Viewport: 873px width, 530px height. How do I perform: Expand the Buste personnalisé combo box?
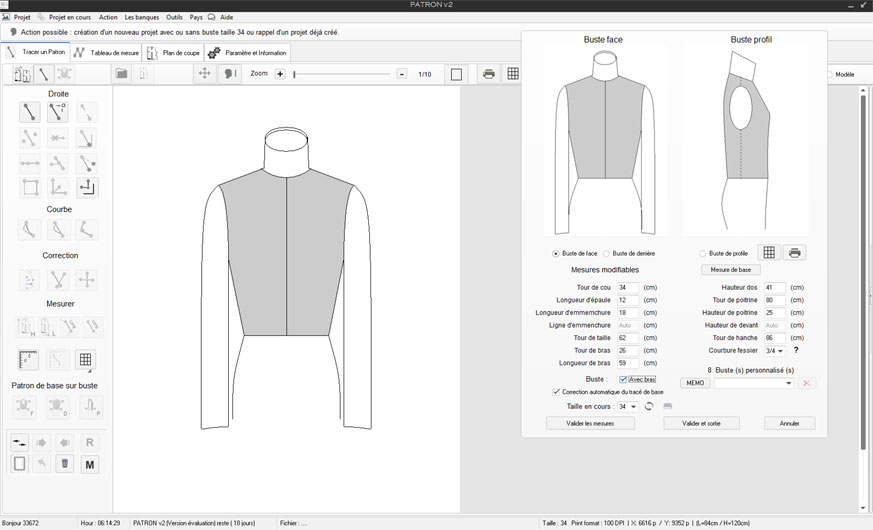click(789, 383)
